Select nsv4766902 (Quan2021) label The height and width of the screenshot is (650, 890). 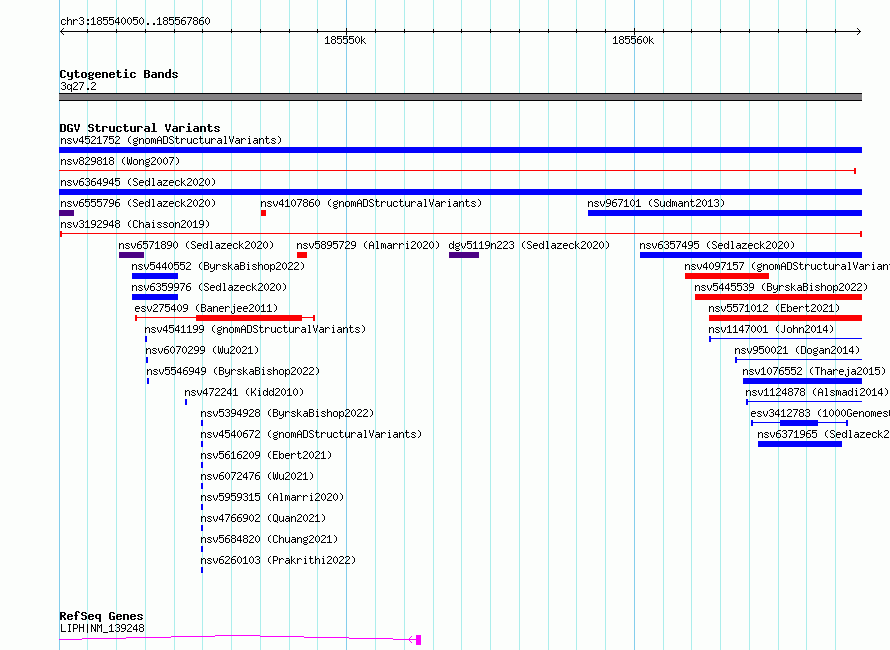tap(263, 518)
